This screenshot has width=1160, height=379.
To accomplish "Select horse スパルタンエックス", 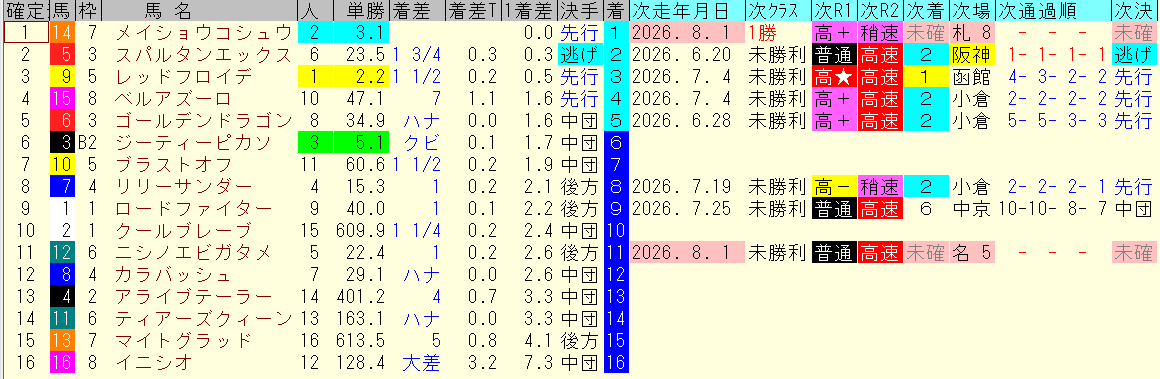I will tap(204, 54).
